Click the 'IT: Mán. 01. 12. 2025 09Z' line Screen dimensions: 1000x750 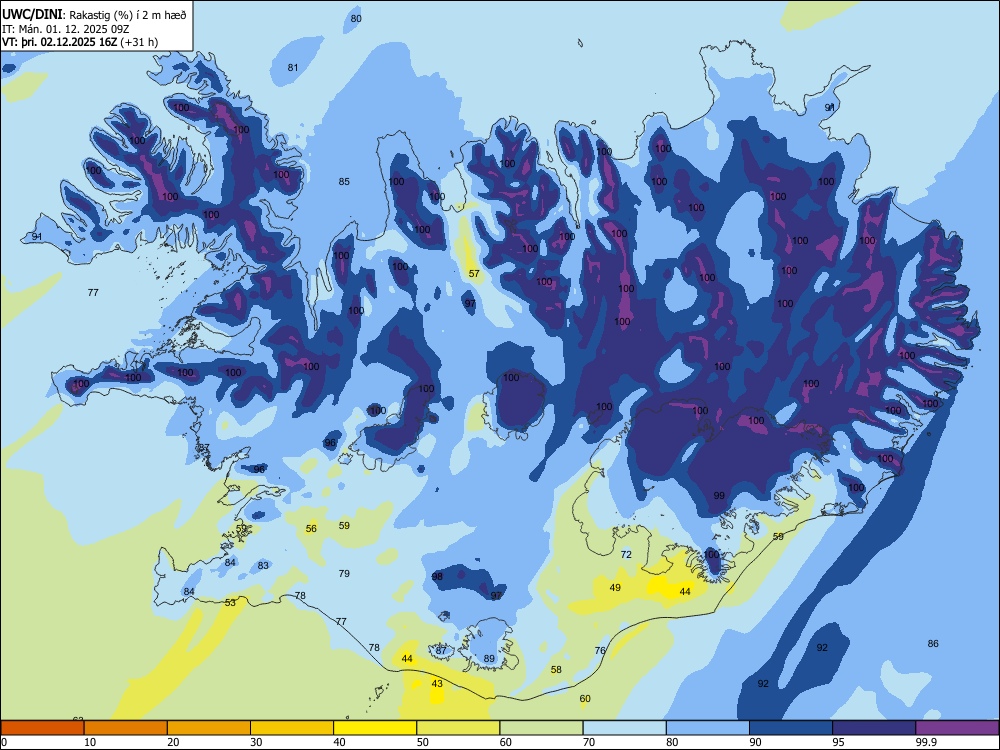click(66, 29)
